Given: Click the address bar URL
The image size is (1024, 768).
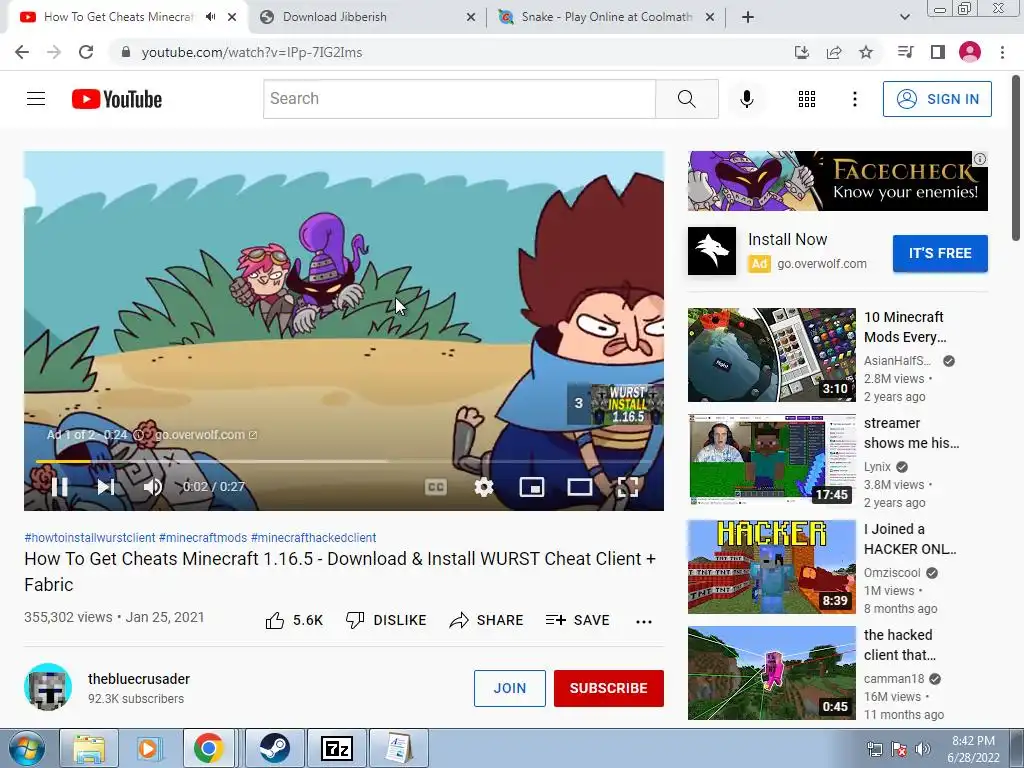Looking at the screenshot, I should pos(251,52).
